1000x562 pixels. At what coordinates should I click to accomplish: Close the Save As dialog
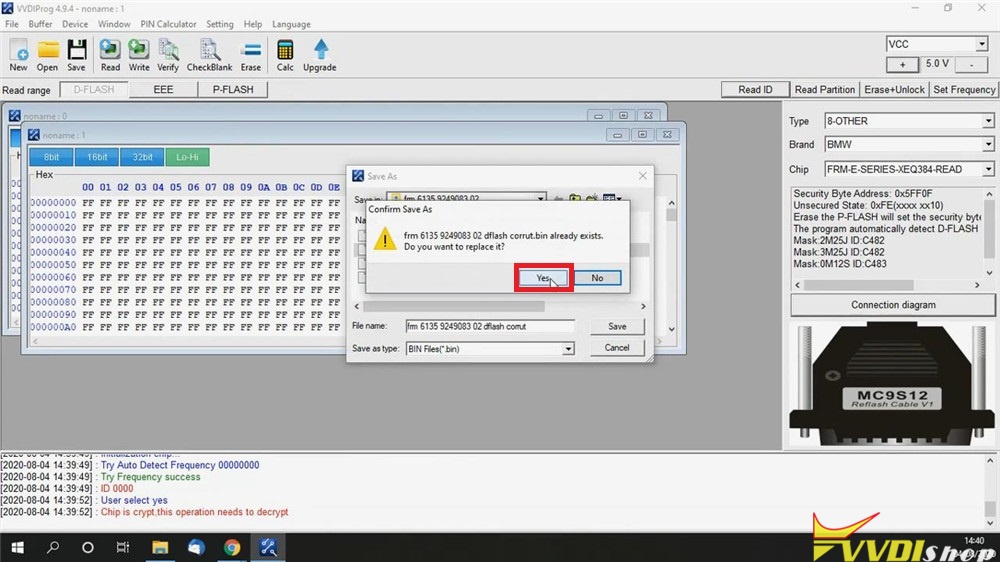tap(642, 176)
